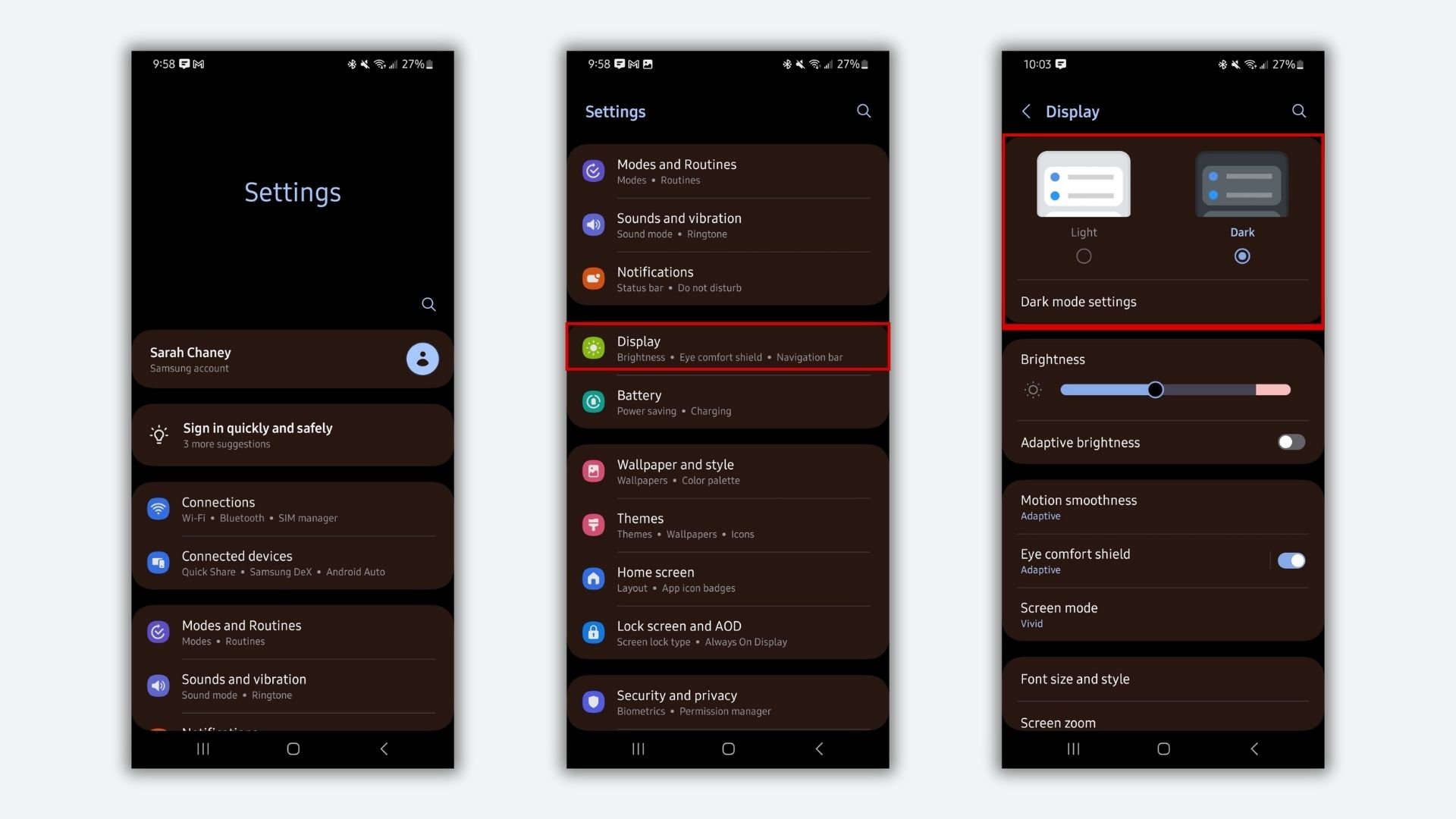1456x819 pixels.
Task: Tap the Display settings icon
Action: pos(592,348)
